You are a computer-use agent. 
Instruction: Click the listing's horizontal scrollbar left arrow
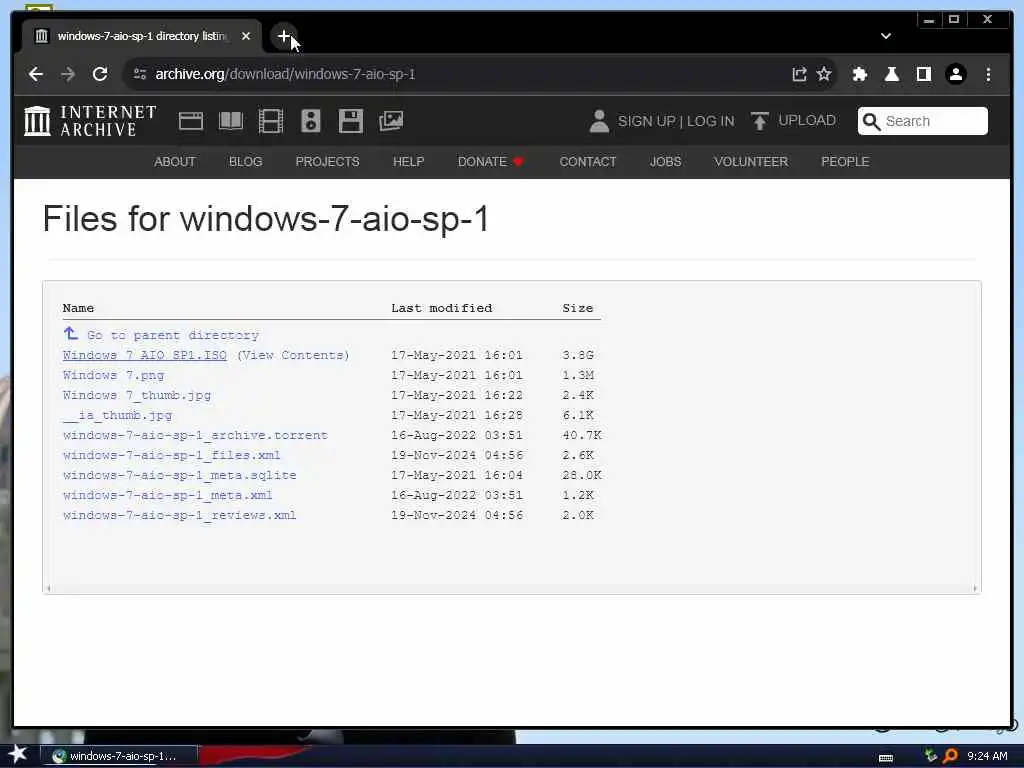tap(48, 588)
